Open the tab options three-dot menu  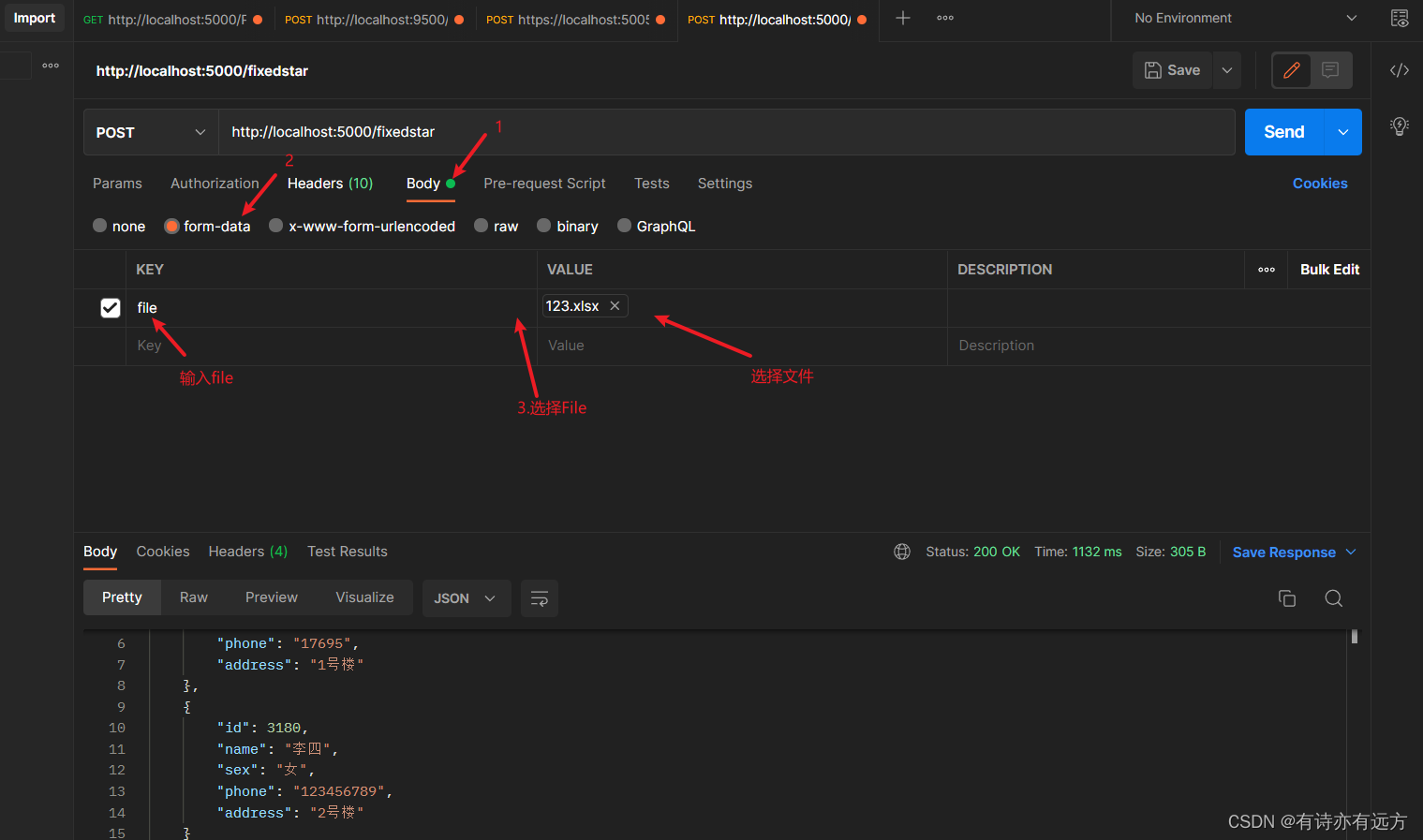tap(944, 18)
